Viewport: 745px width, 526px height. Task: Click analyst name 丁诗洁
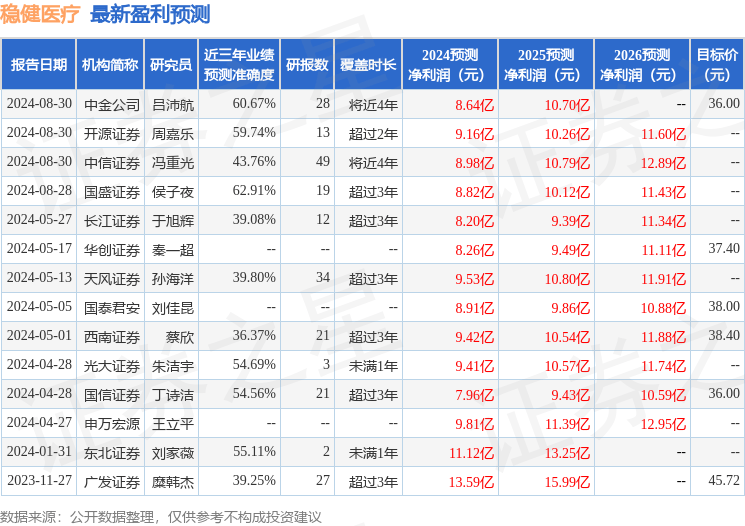click(x=172, y=394)
